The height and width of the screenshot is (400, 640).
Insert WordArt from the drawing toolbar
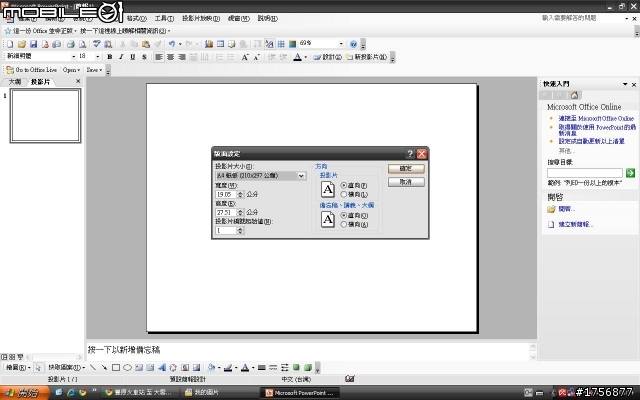pos(162,368)
